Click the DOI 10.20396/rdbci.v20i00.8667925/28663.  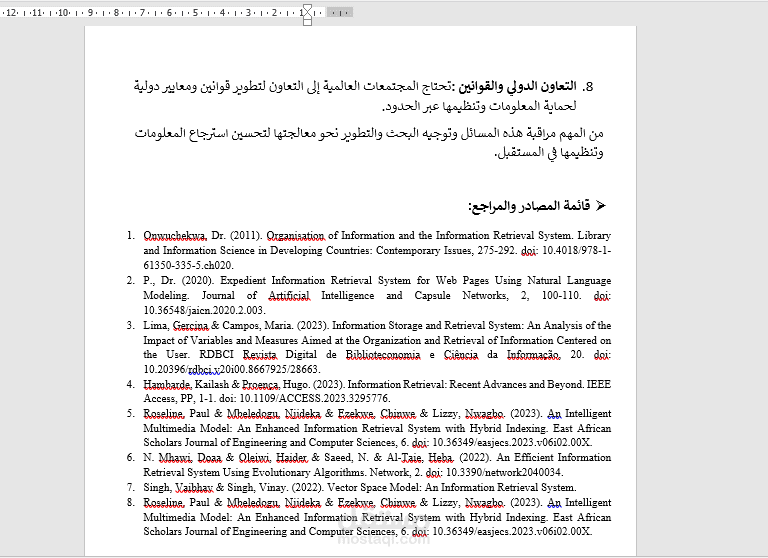[232, 369]
